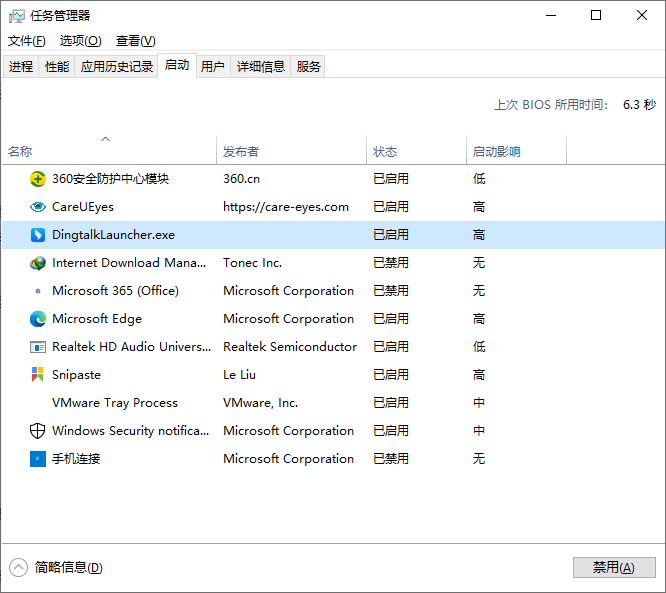Viewport: 666px width, 593px height.
Task: Switch to the 详细信息 tab
Action: pyautogui.click(x=261, y=66)
